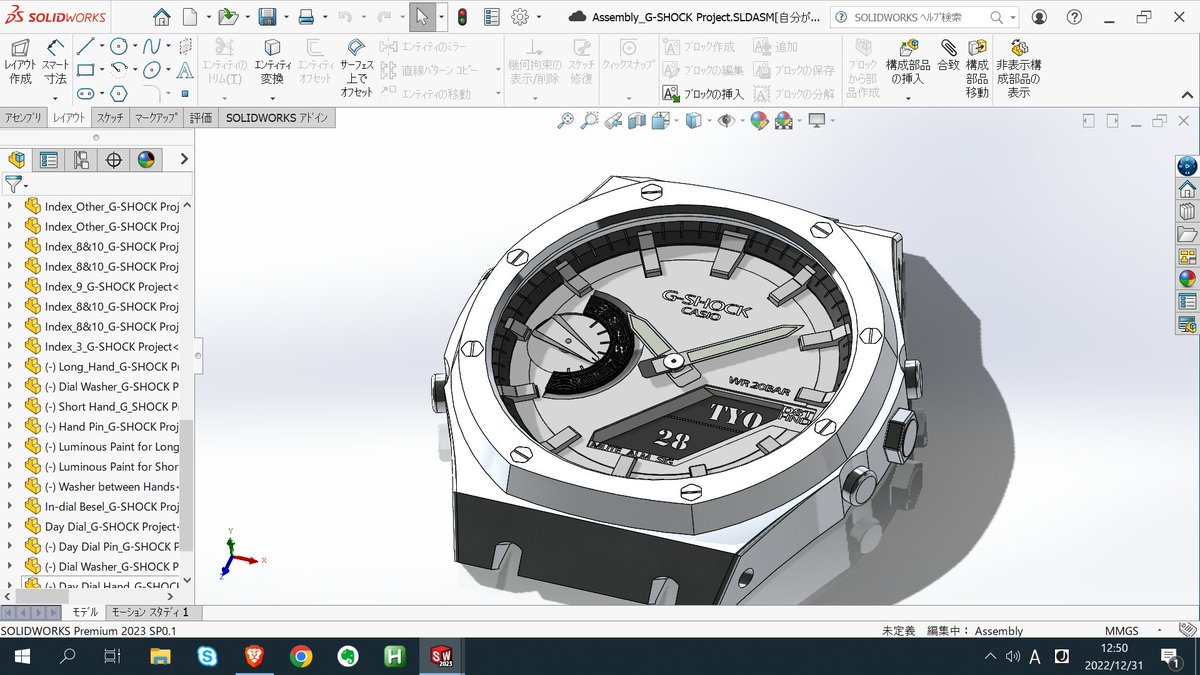Open the Apply Scene icon
1200x675 pixels.
coord(783,121)
